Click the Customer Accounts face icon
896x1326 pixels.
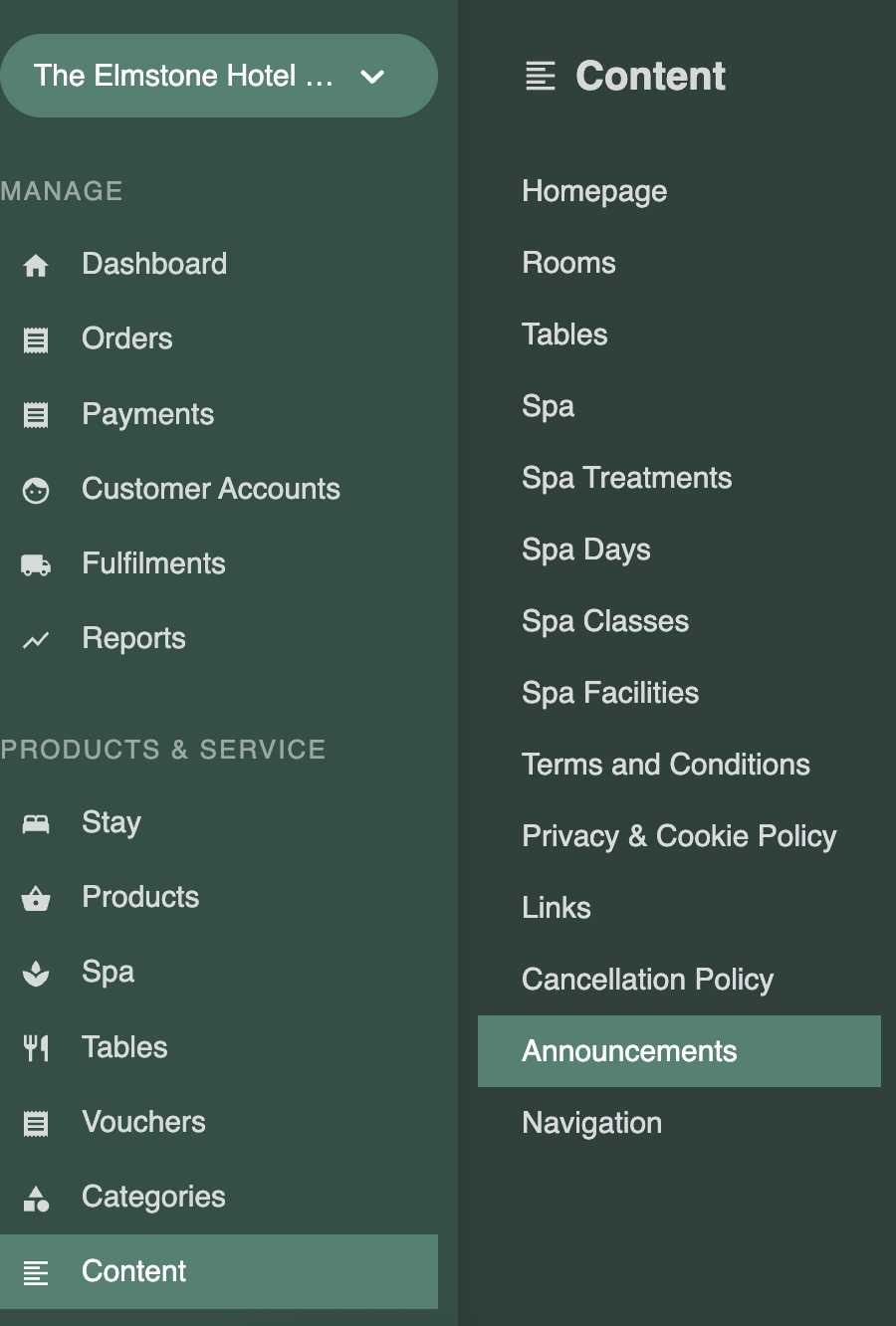click(36, 490)
